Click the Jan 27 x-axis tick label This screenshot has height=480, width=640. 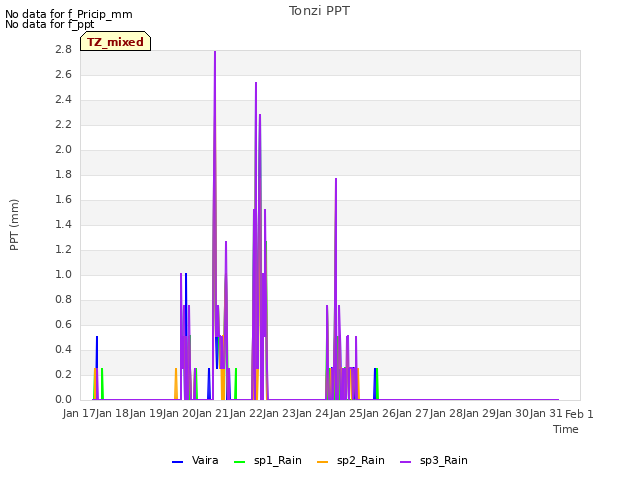click(x=413, y=414)
